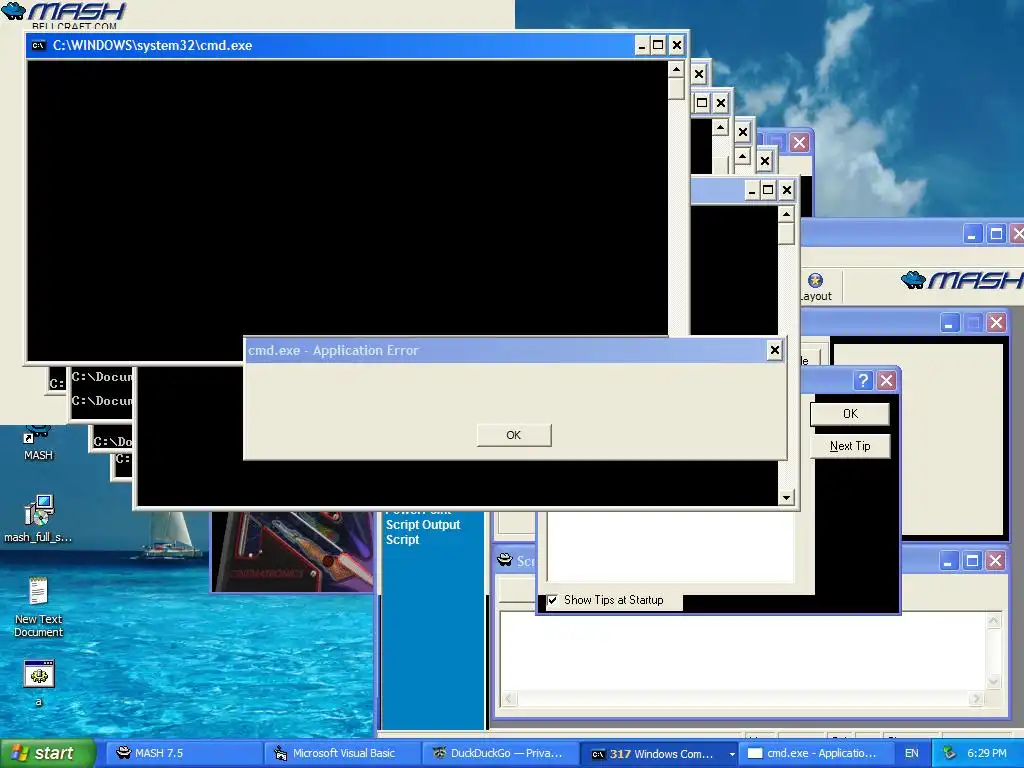Maximize the C:\WINDOWS\system32\cmd.exe window
The width and height of the screenshot is (1024, 768).
click(658, 45)
